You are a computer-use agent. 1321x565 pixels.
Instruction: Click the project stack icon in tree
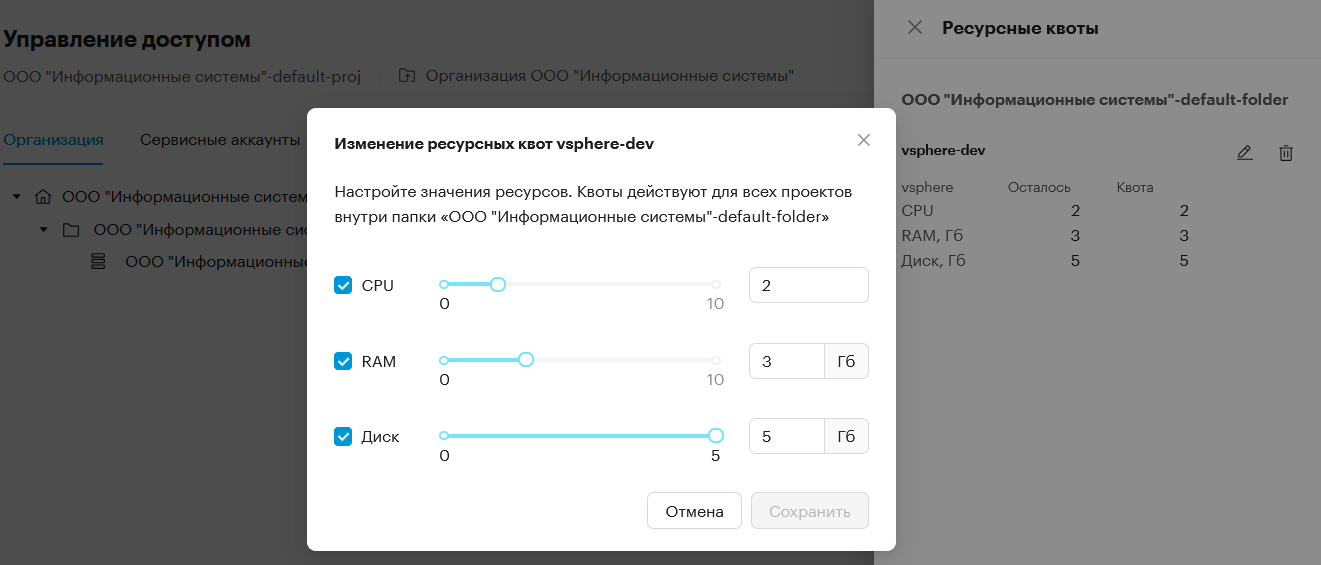pos(98,262)
